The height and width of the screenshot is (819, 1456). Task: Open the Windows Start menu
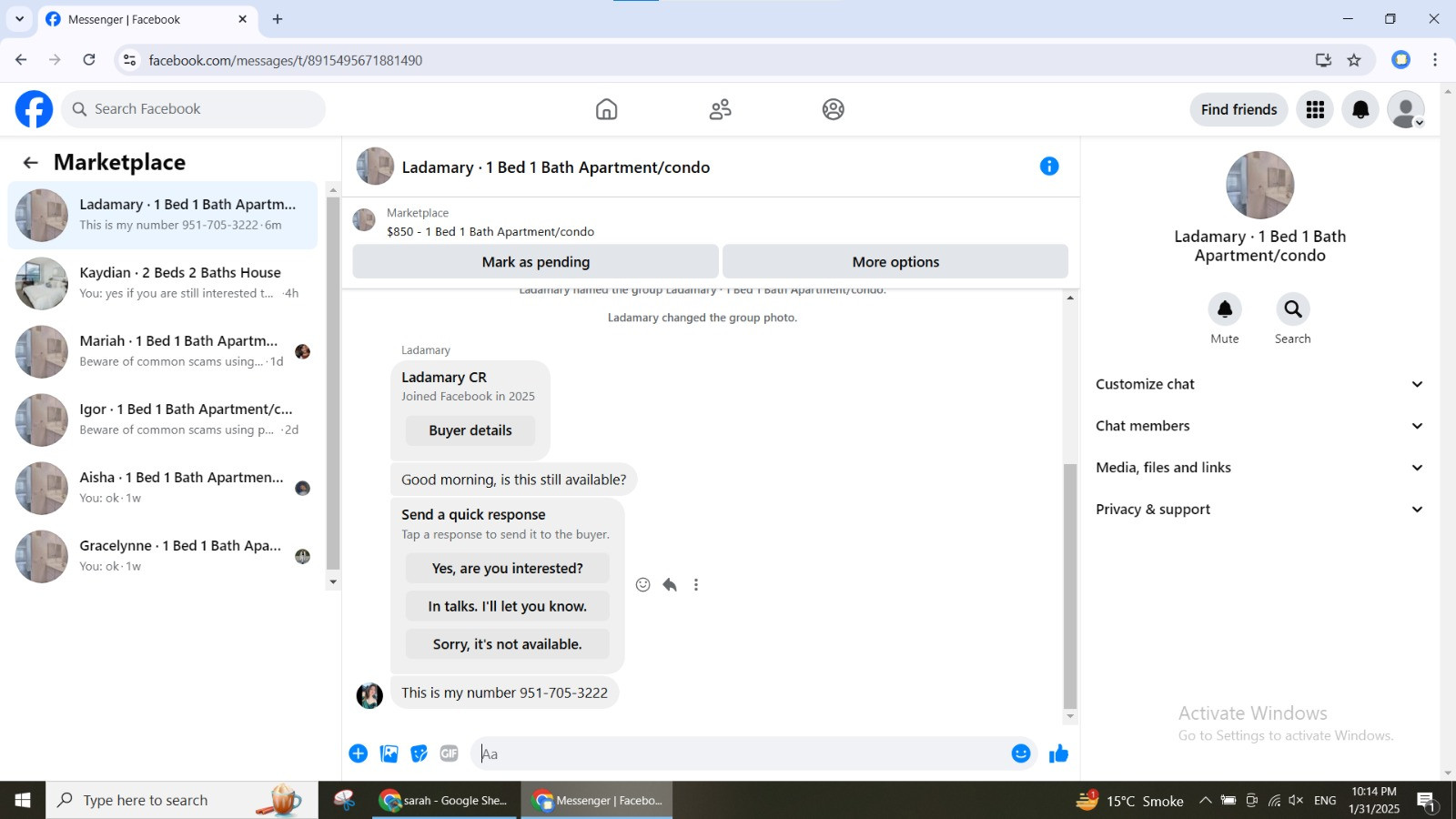pos(23,800)
